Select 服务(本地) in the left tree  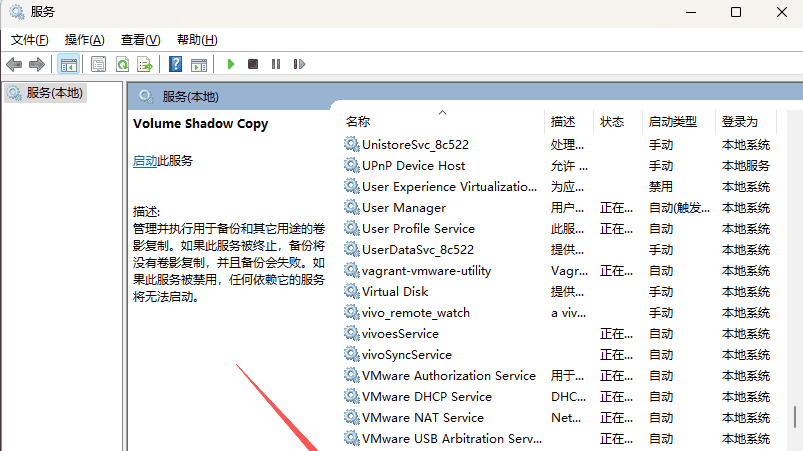[46, 93]
